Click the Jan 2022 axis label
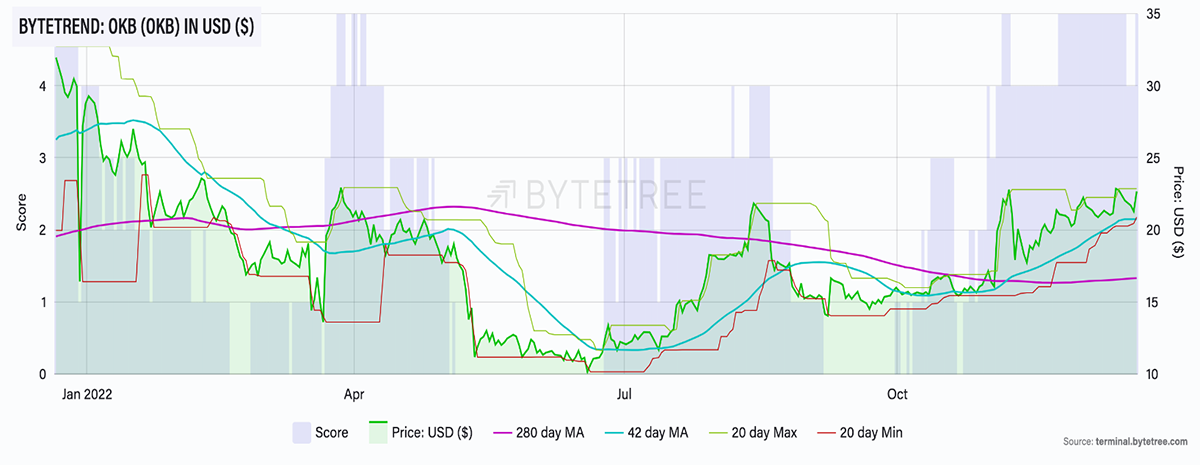Screen dimensions: 1200x465 click(x=87, y=393)
